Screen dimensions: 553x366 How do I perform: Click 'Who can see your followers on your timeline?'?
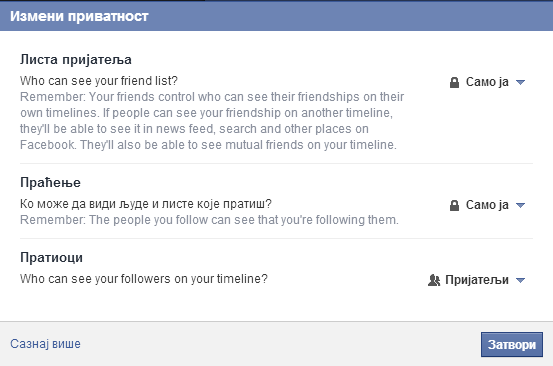pos(144,279)
